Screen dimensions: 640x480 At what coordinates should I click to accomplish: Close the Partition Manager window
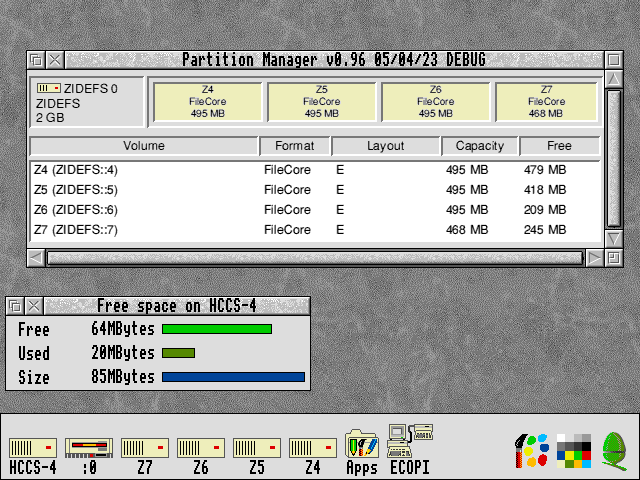pos(55,60)
